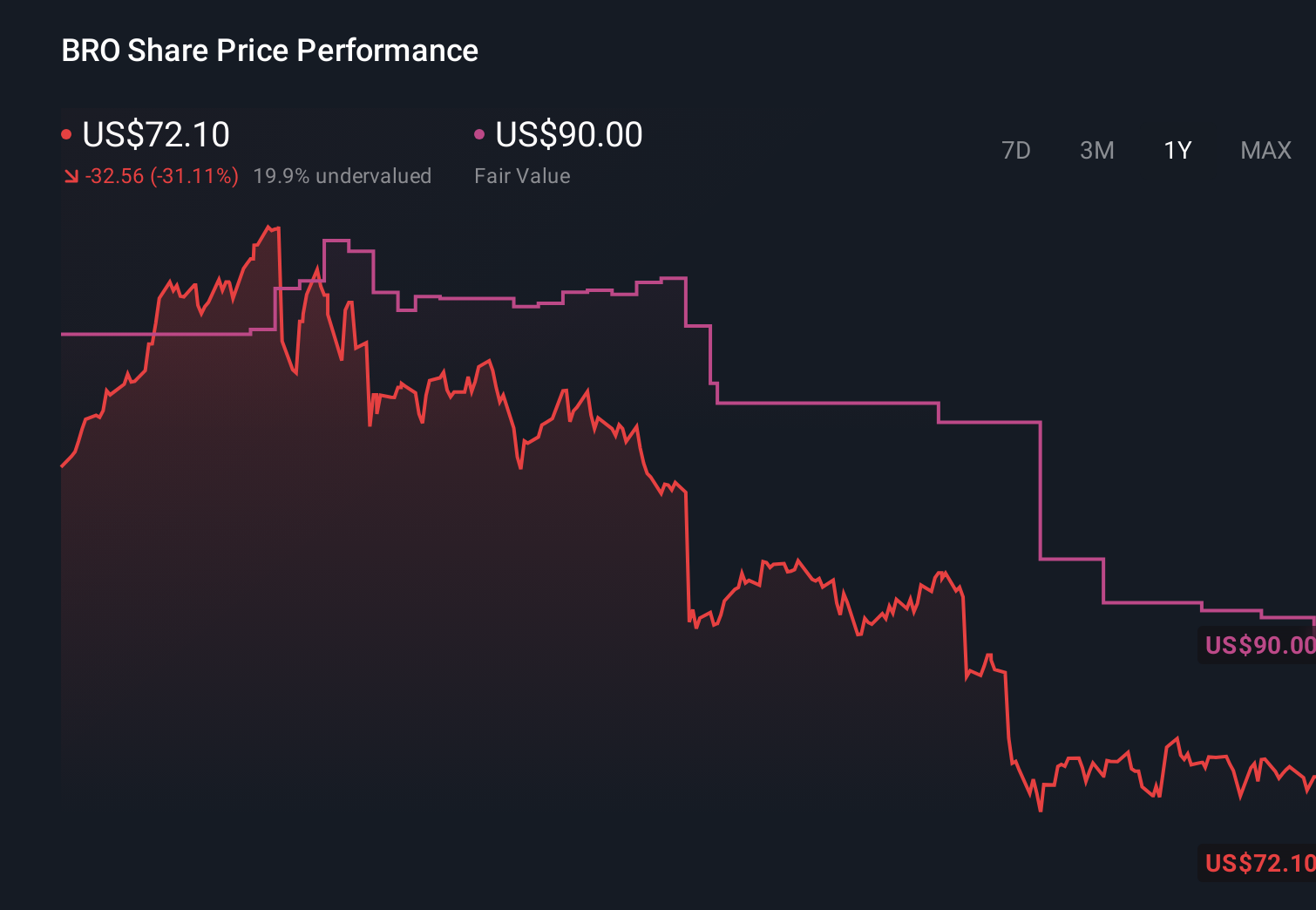This screenshot has width=1316, height=910.
Task: Toggle the fair value line via pink legend
Action: click(478, 133)
